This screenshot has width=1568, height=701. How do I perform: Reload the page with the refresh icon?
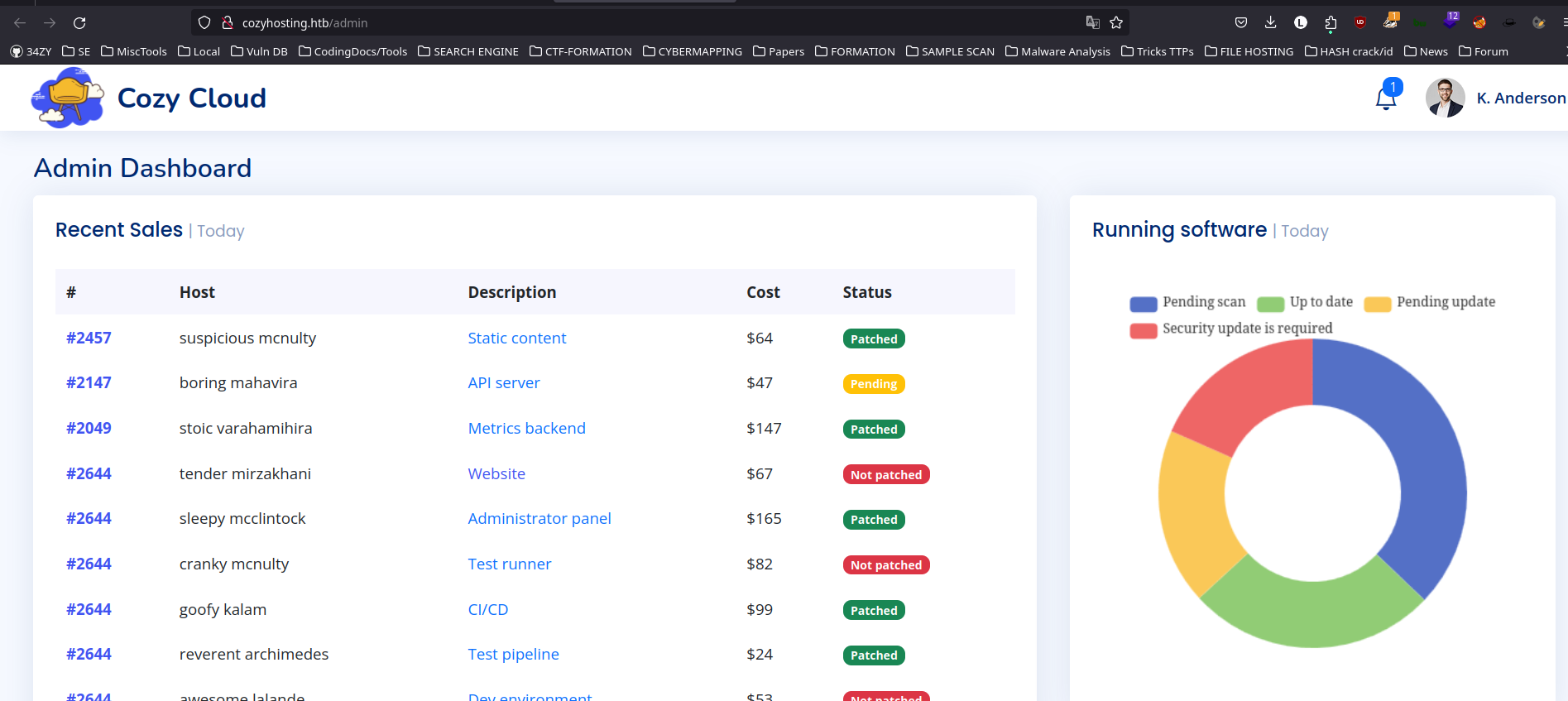pos(79,23)
